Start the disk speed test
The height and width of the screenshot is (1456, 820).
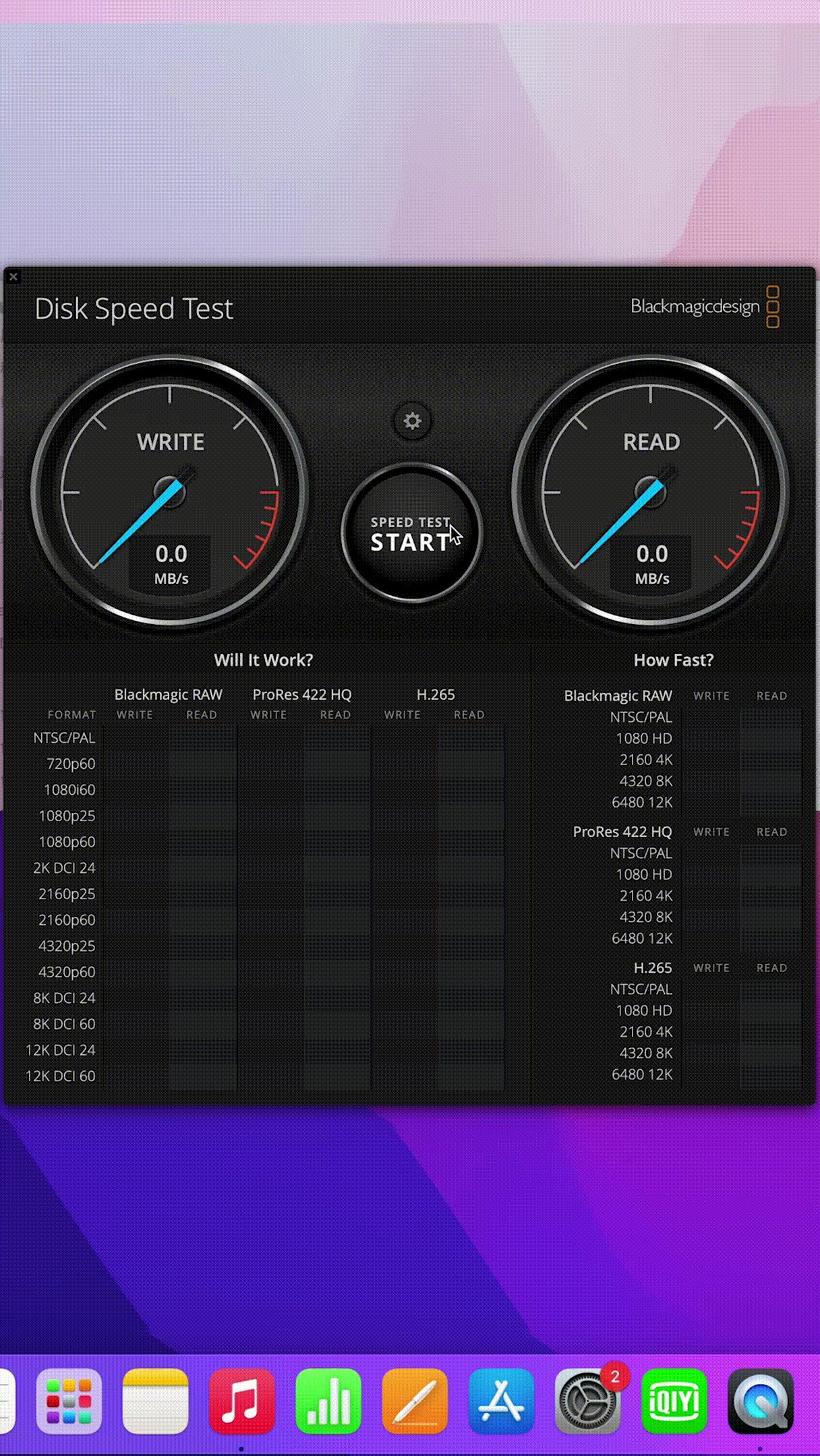point(412,533)
